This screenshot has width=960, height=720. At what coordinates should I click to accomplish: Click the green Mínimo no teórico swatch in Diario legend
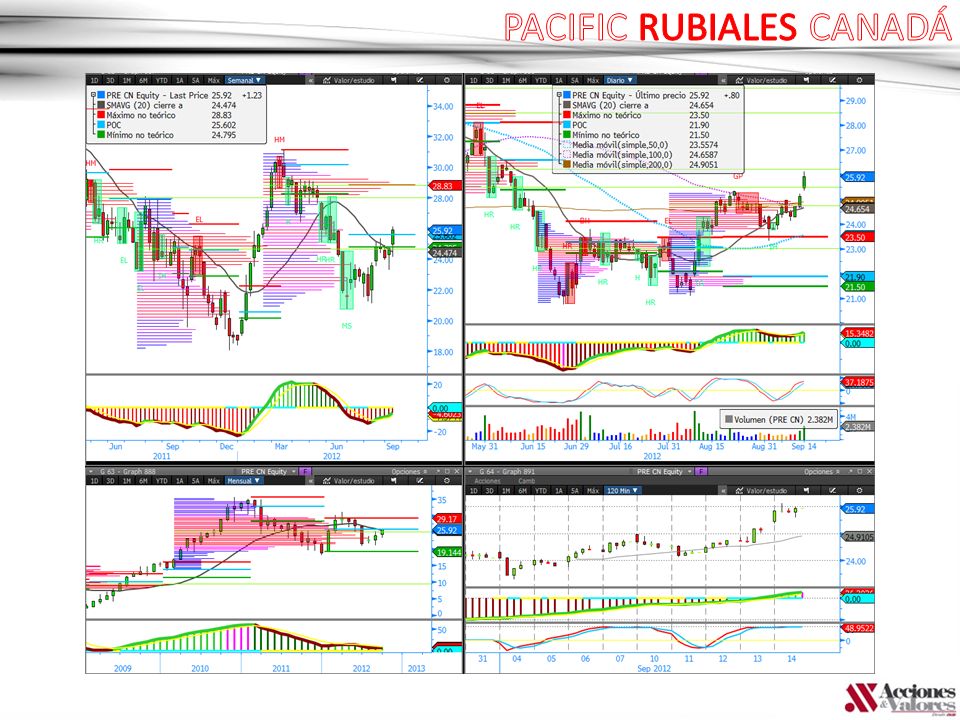click(566, 135)
